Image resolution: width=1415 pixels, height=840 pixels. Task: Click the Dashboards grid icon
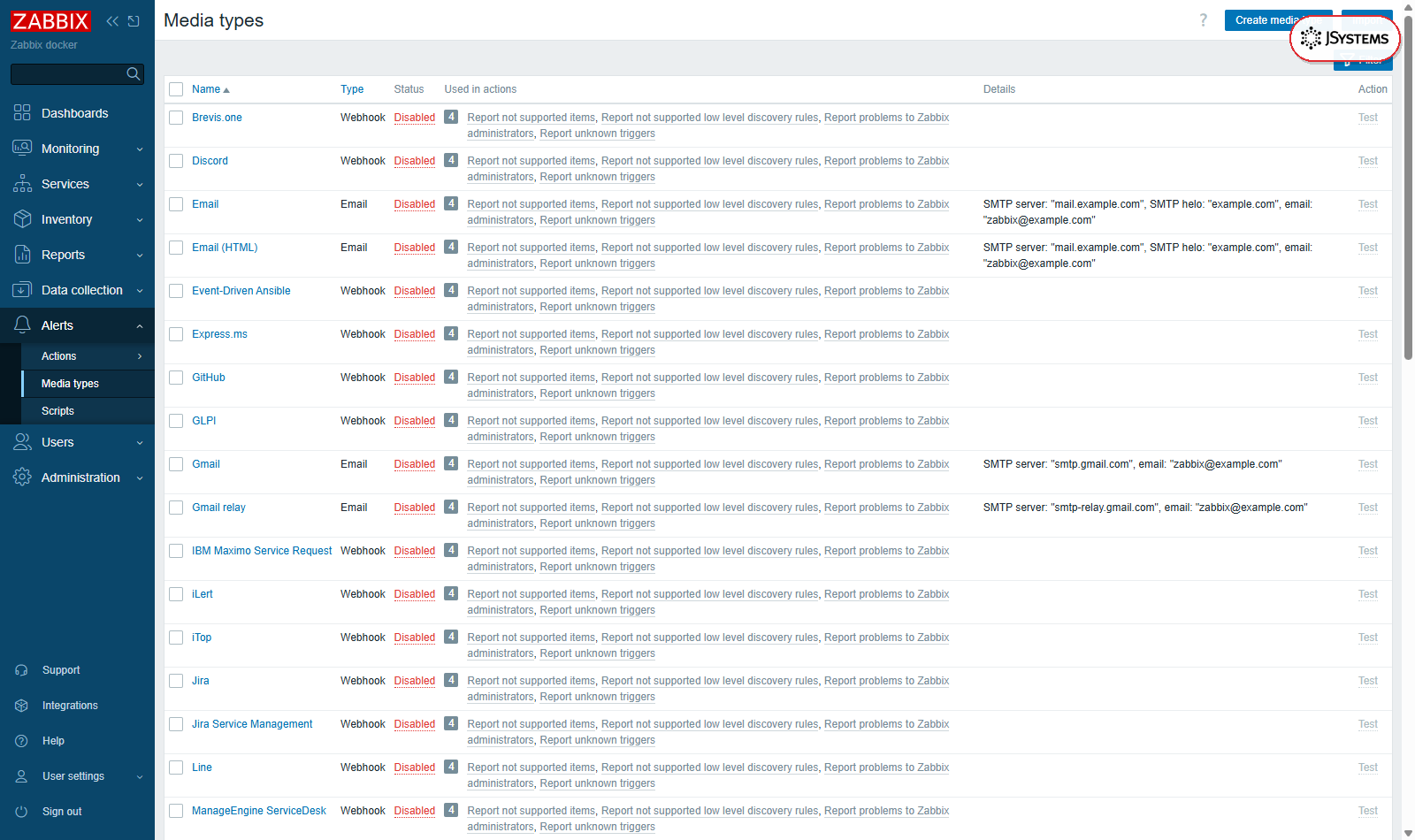[x=22, y=113]
